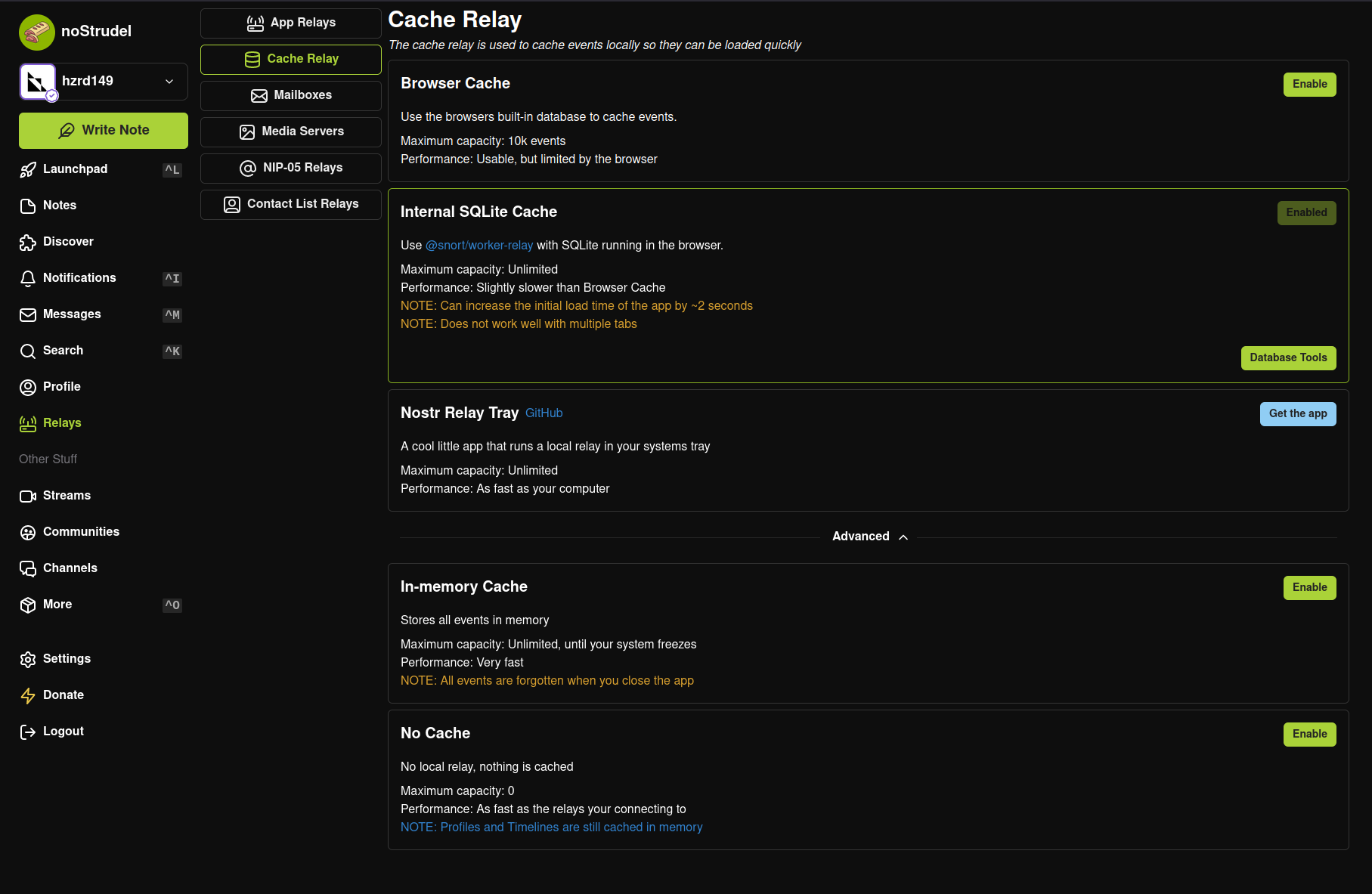The height and width of the screenshot is (894, 1372).
Task: Expand the More menu in sidebar
Action: (57, 605)
